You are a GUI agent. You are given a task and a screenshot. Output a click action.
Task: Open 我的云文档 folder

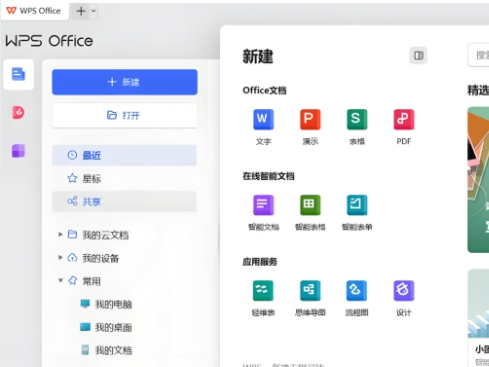coord(105,235)
